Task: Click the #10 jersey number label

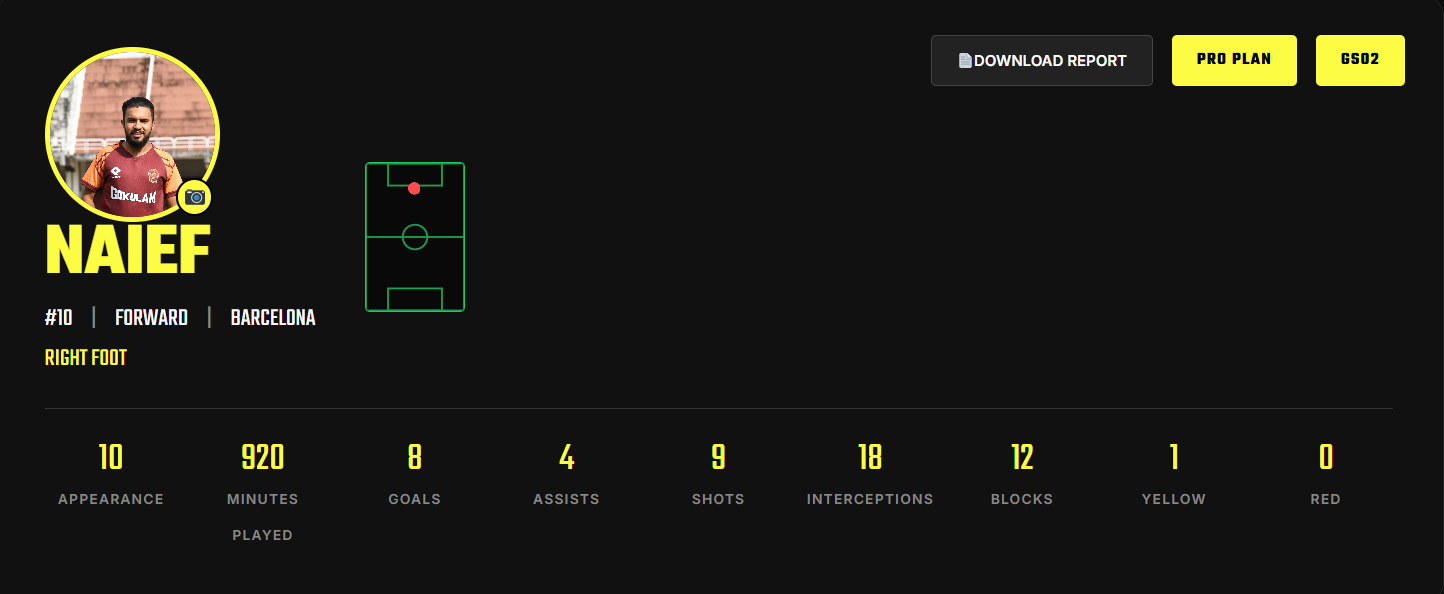Action: 59,318
